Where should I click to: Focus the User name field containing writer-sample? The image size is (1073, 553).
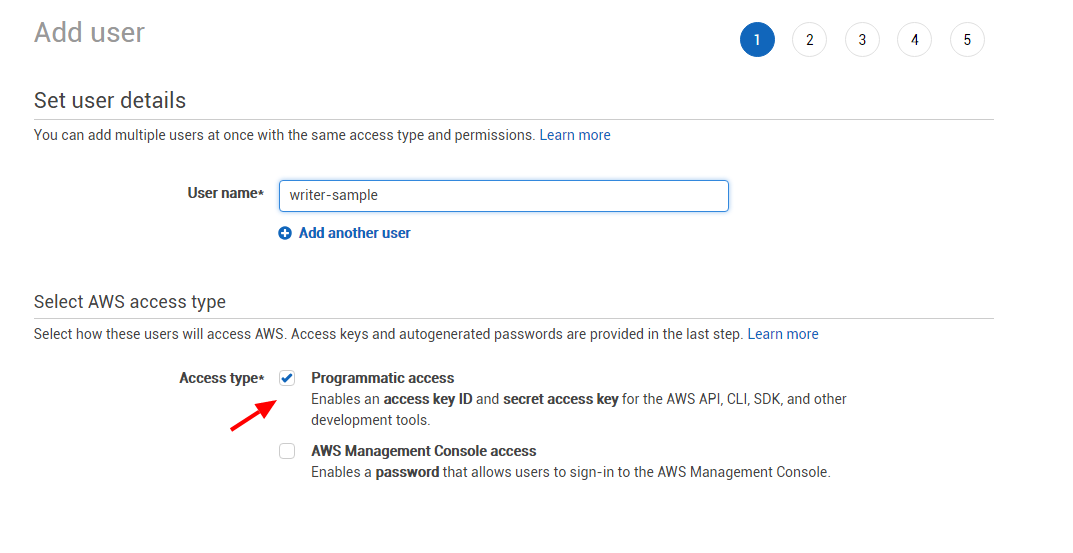504,196
